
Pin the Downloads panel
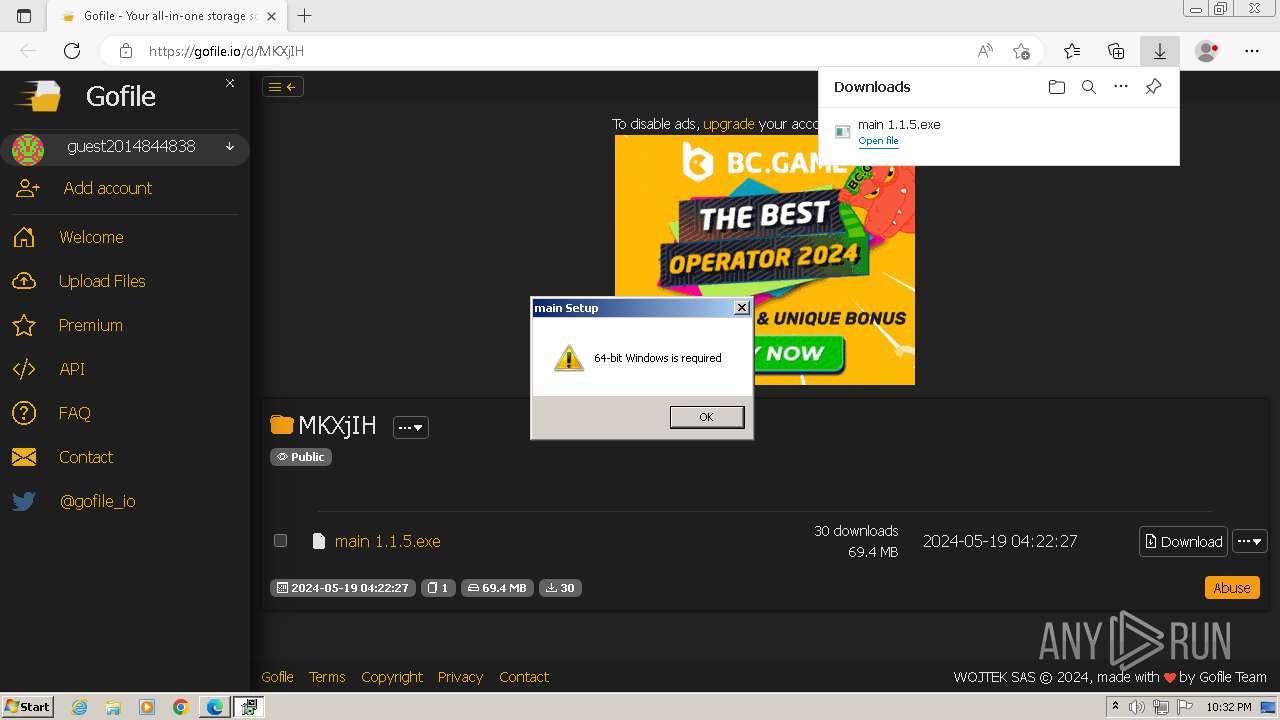[x=1153, y=87]
